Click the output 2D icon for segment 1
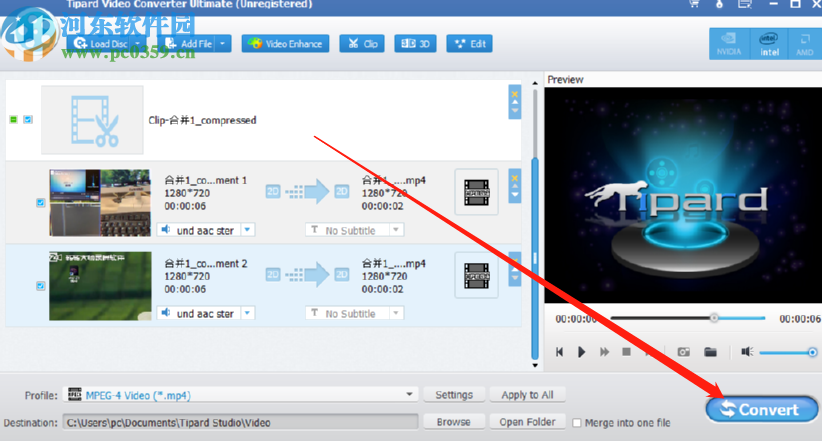Viewport: 822px width, 441px height. click(342, 191)
